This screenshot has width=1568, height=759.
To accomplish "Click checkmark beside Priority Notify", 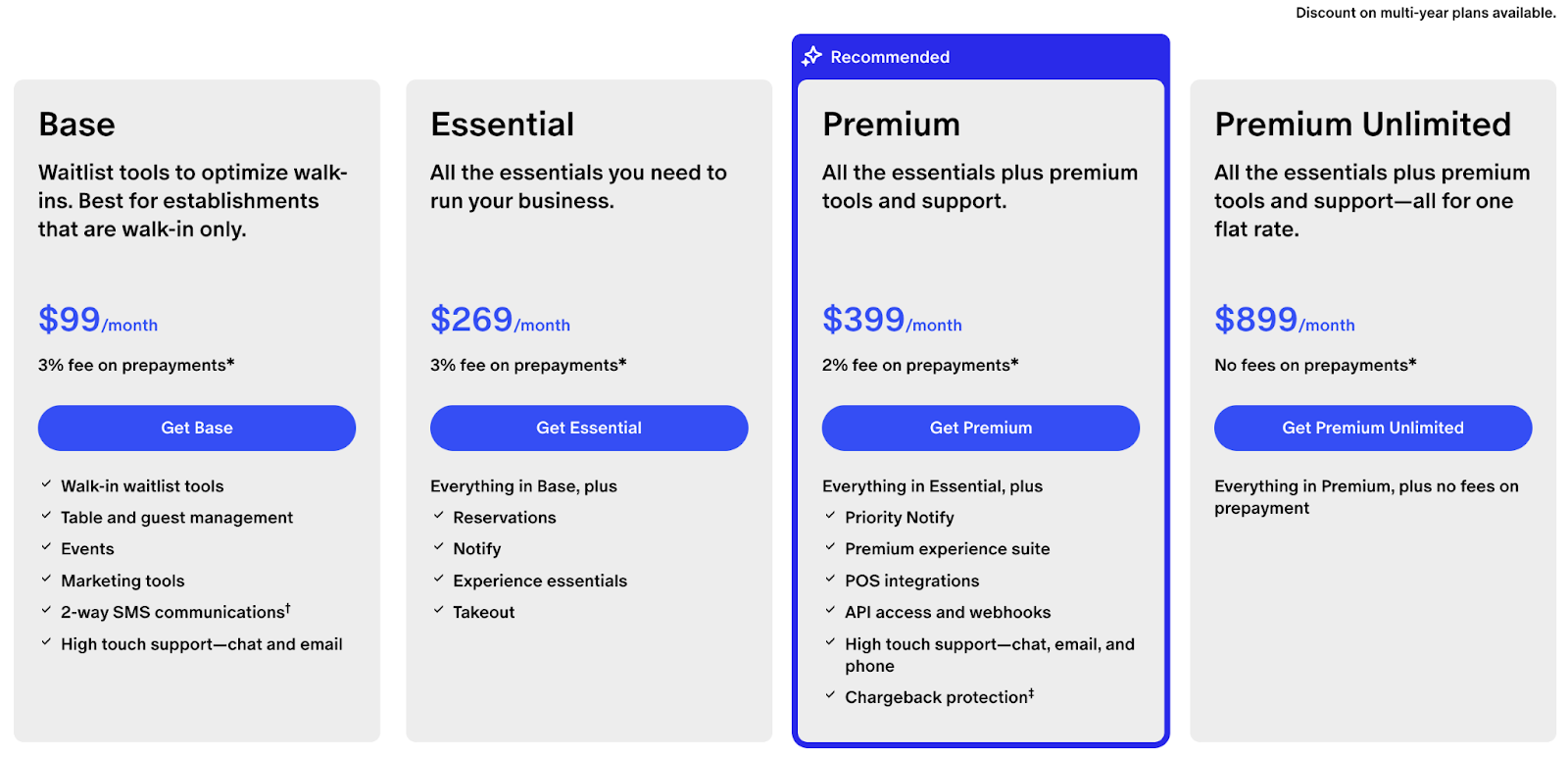I will pyautogui.click(x=830, y=516).
